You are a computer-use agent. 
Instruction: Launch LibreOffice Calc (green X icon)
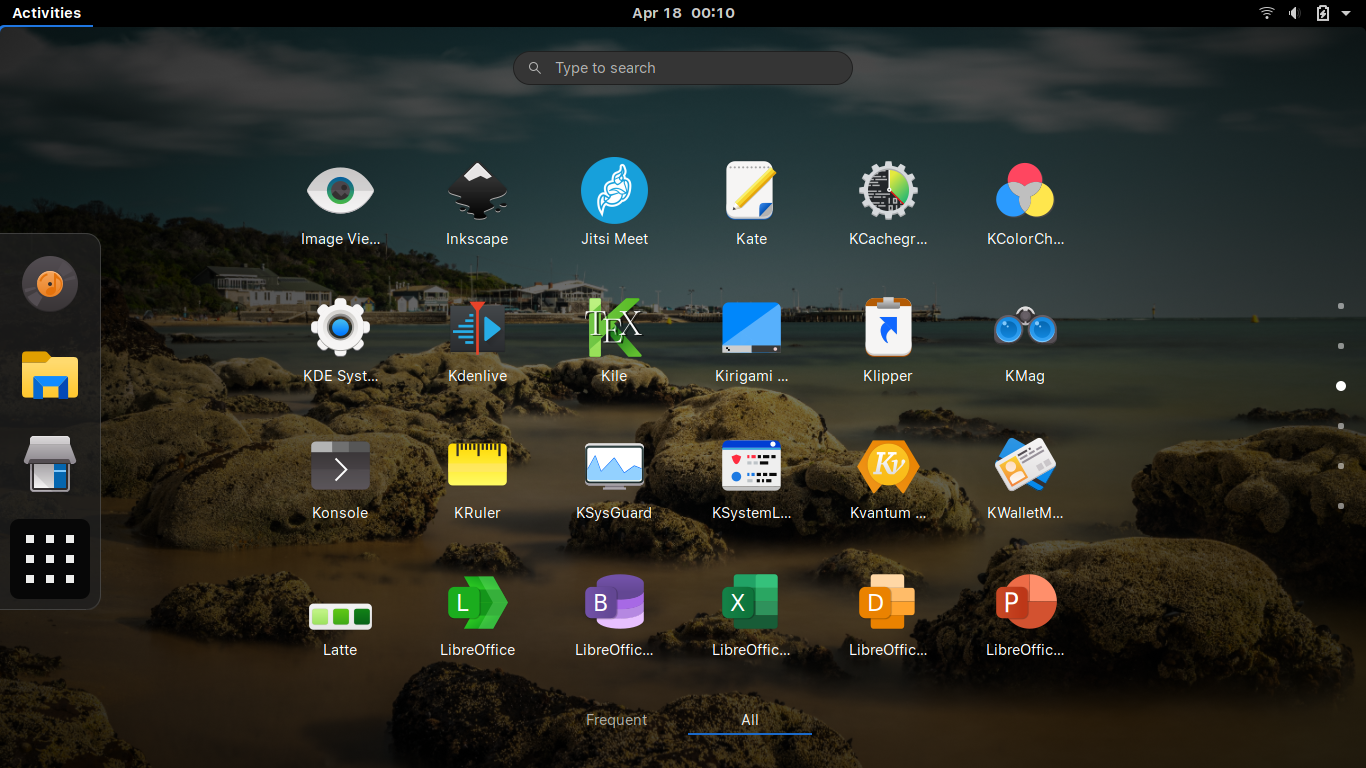click(x=751, y=602)
